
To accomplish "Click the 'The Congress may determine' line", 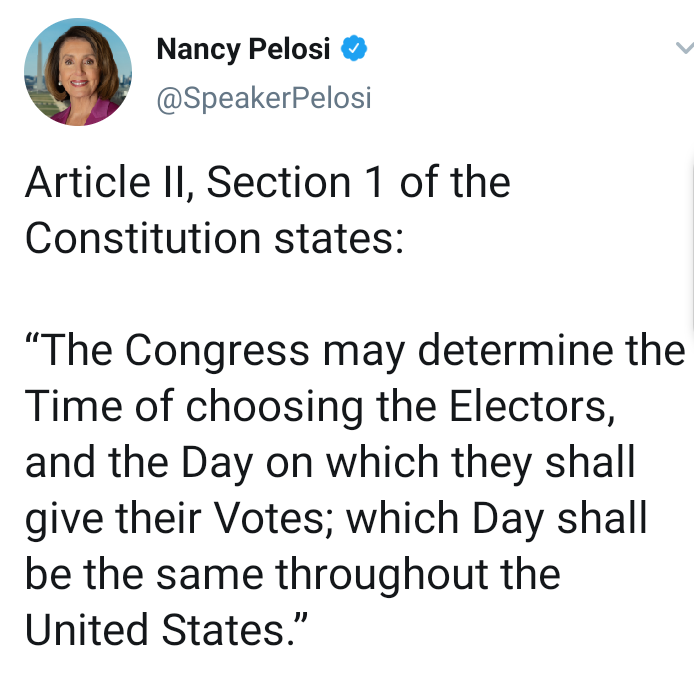I will tap(355, 351).
